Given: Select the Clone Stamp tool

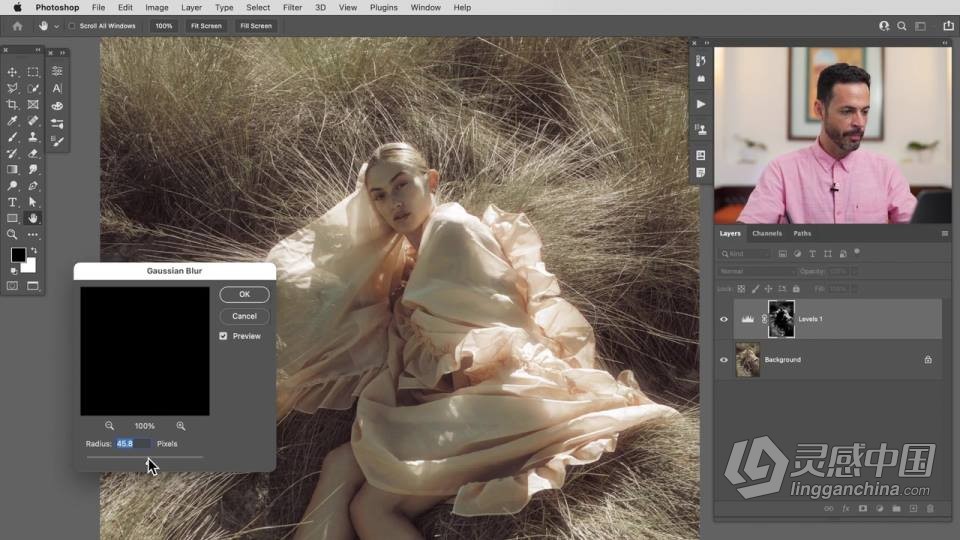Looking at the screenshot, I should [x=33, y=137].
